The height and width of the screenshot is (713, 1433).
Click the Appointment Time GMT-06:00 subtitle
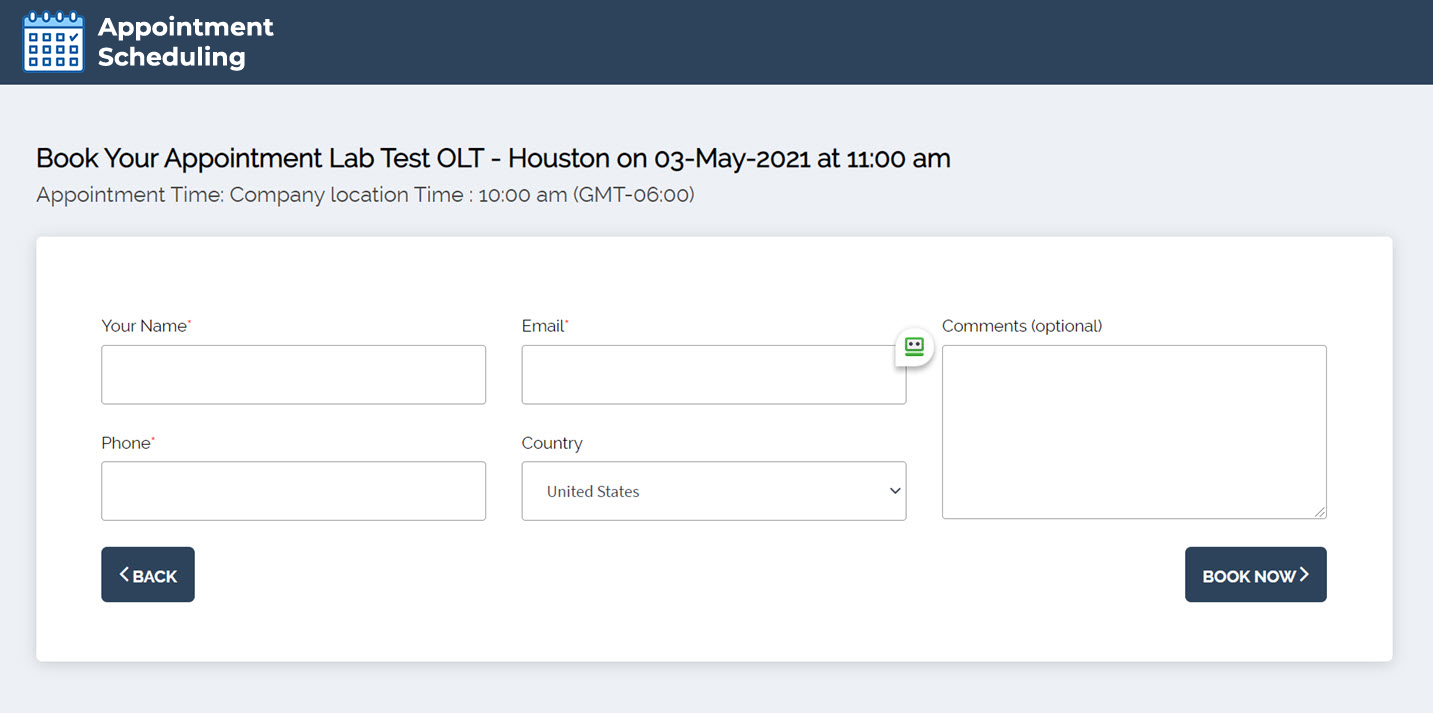(x=365, y=195)
